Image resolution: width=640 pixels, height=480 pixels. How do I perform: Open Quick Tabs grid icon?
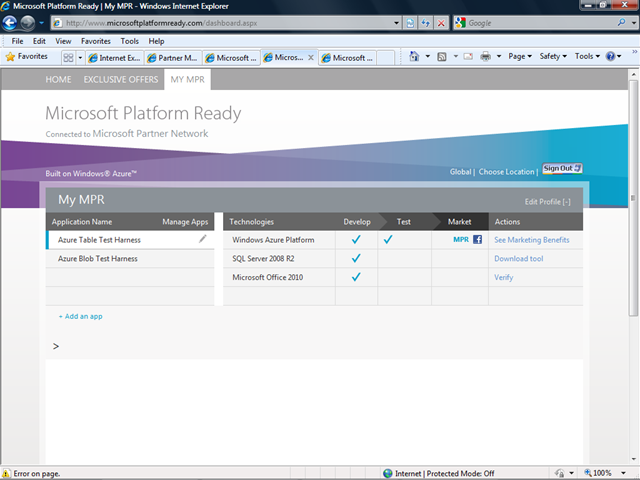tap(69, 58)
